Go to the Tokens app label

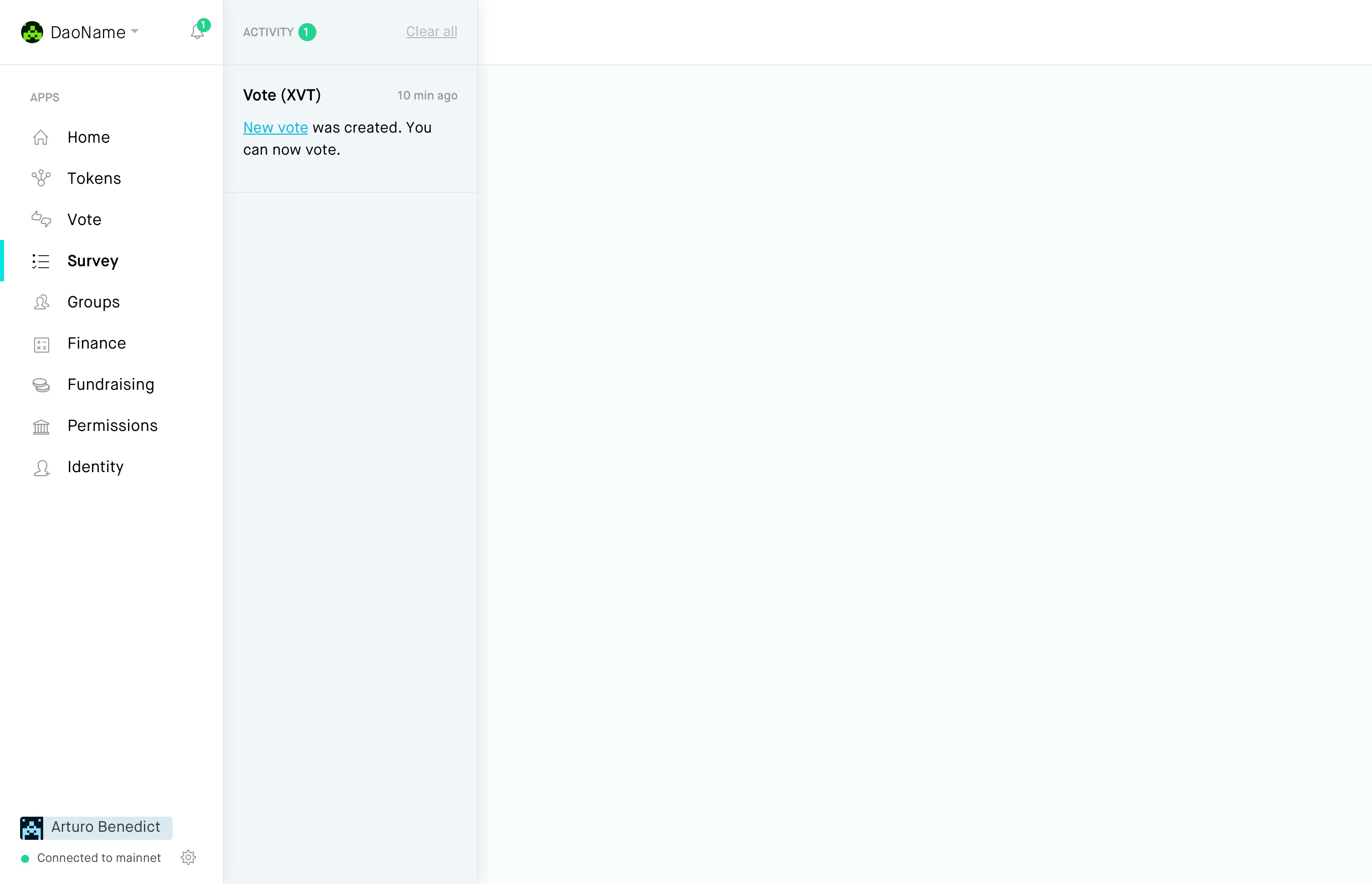[x=94, y=178]
